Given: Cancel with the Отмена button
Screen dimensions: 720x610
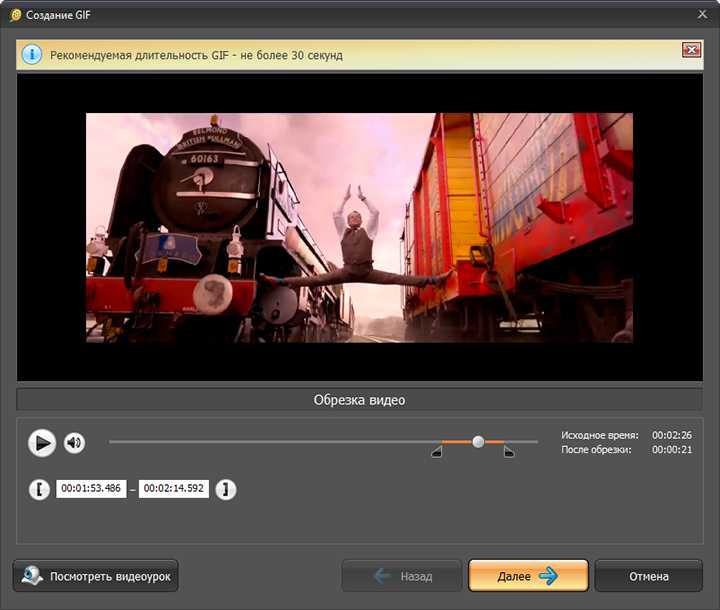Looking at the screenshot, I should (x=649, y=576).
